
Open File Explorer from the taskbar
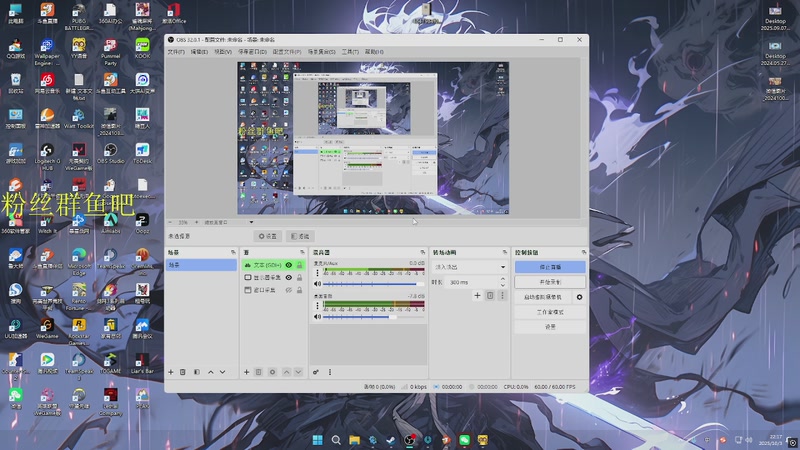[x=355, y=440]
